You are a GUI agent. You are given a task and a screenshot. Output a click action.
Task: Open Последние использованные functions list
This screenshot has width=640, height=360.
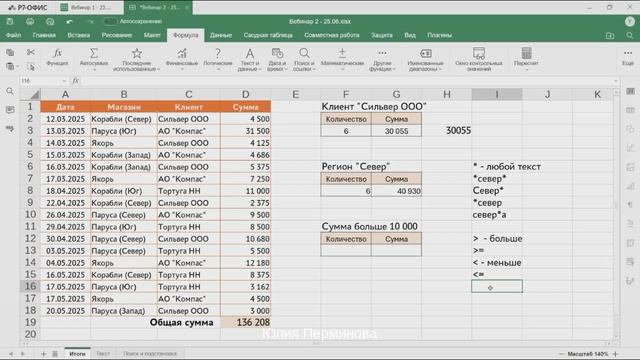click(137, 59)
